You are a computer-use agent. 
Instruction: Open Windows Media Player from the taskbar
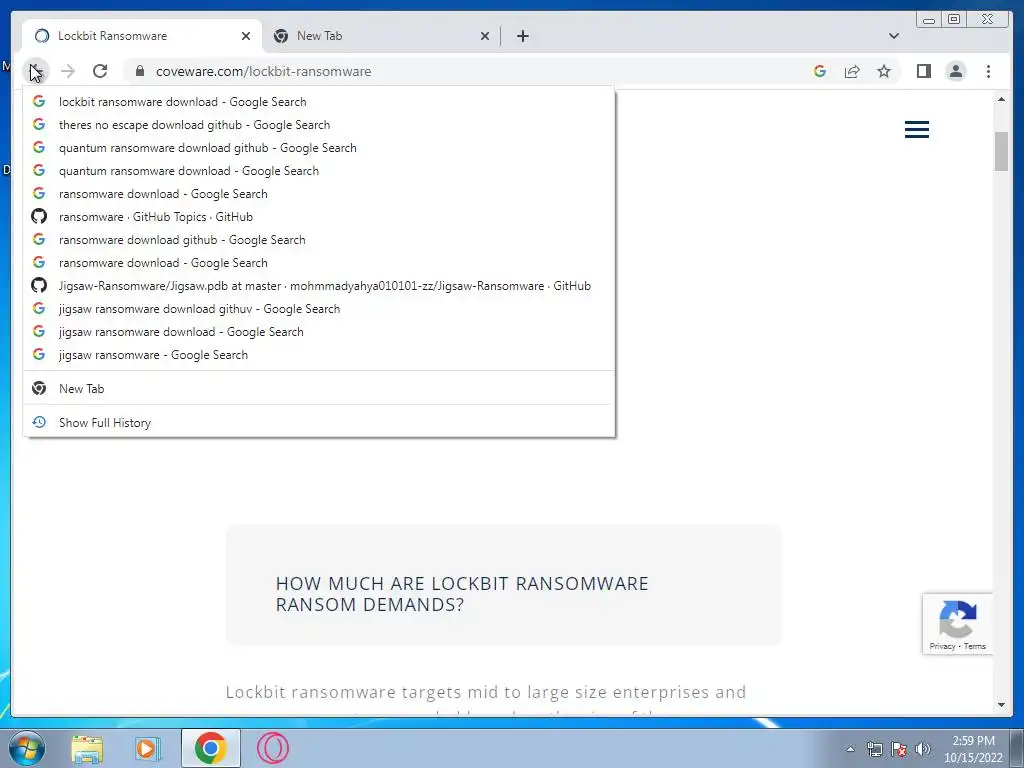click(148, 748)
